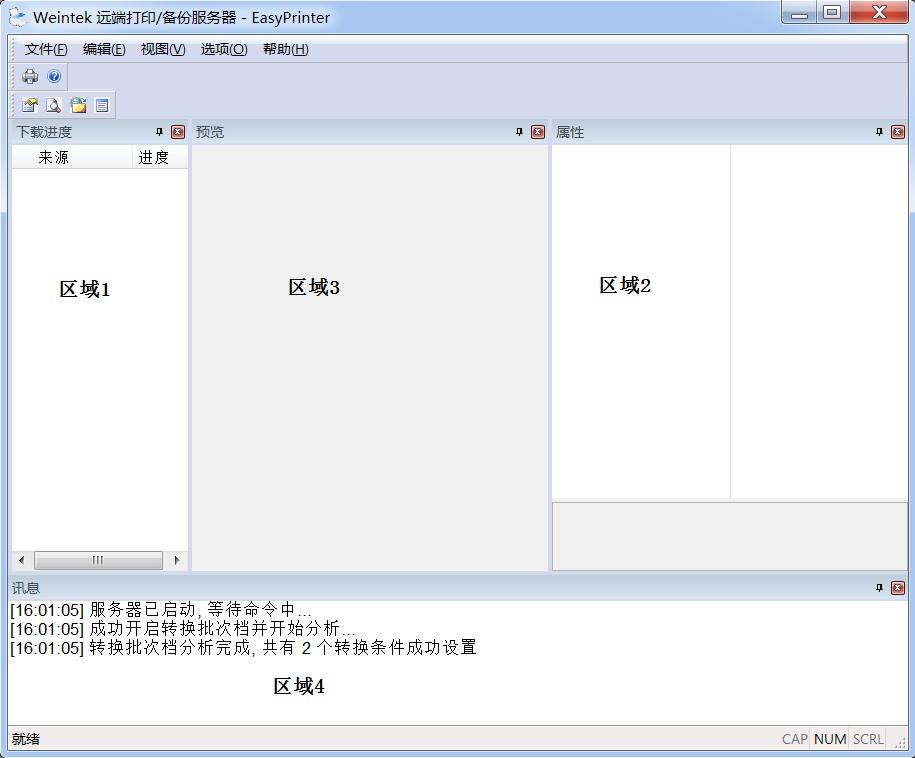Screen dimensions: 915x758
Task: Open the 帮助(H) menu
Action: coord(285,50)
